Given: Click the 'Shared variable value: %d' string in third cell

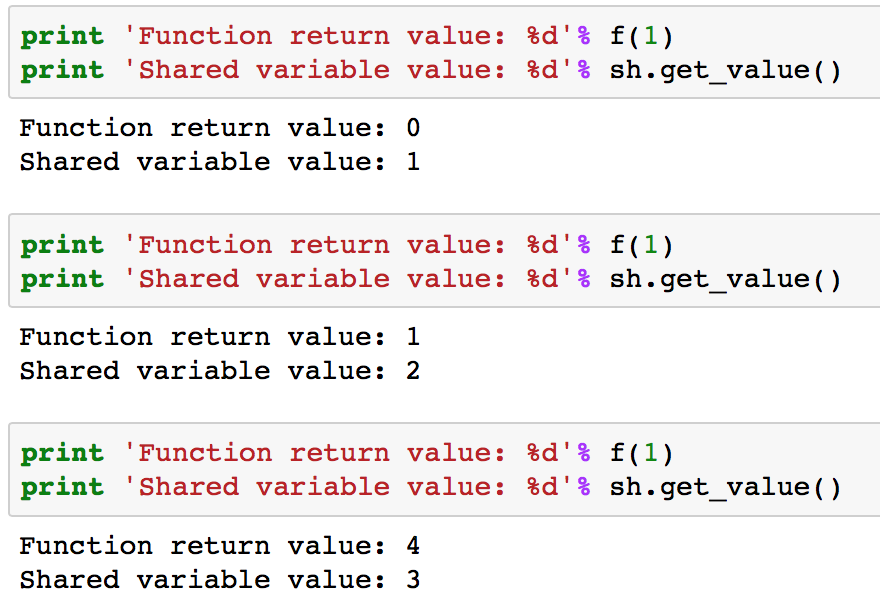Looking at the screenshot, I should click(x=348, y=487).
